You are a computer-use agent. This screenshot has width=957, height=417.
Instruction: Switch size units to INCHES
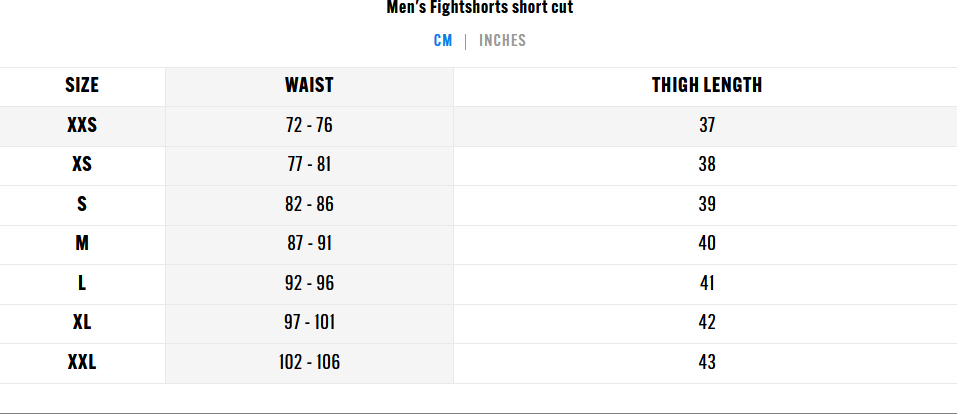pyautogui.click(x=502, y=41)
